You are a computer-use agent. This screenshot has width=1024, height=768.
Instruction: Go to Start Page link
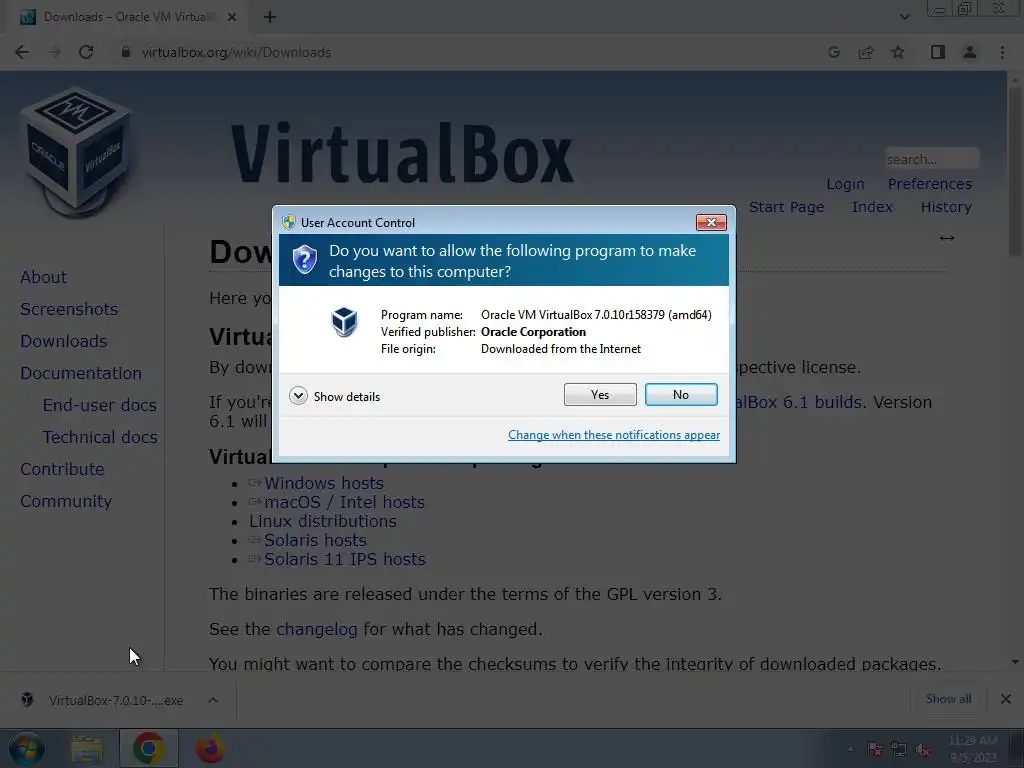coord(786,207)
